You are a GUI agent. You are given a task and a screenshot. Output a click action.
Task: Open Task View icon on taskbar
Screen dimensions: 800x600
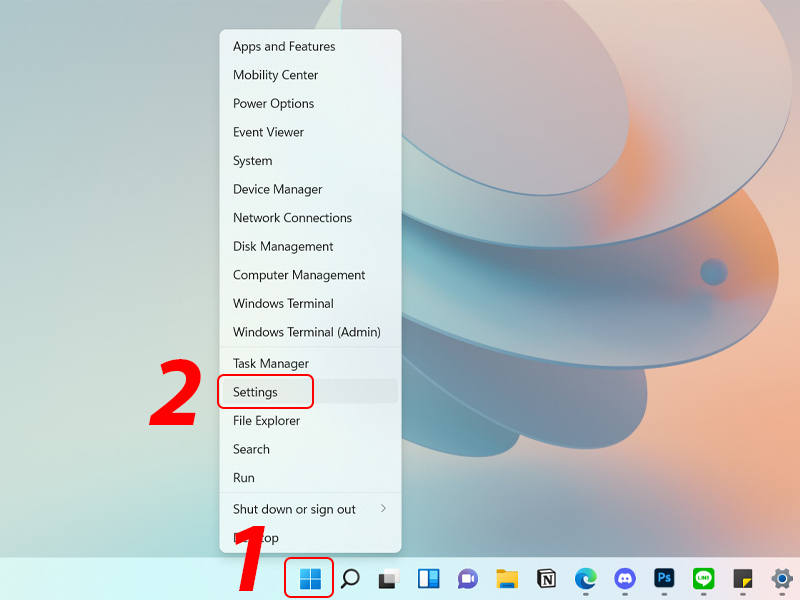(x=389, y=579)
